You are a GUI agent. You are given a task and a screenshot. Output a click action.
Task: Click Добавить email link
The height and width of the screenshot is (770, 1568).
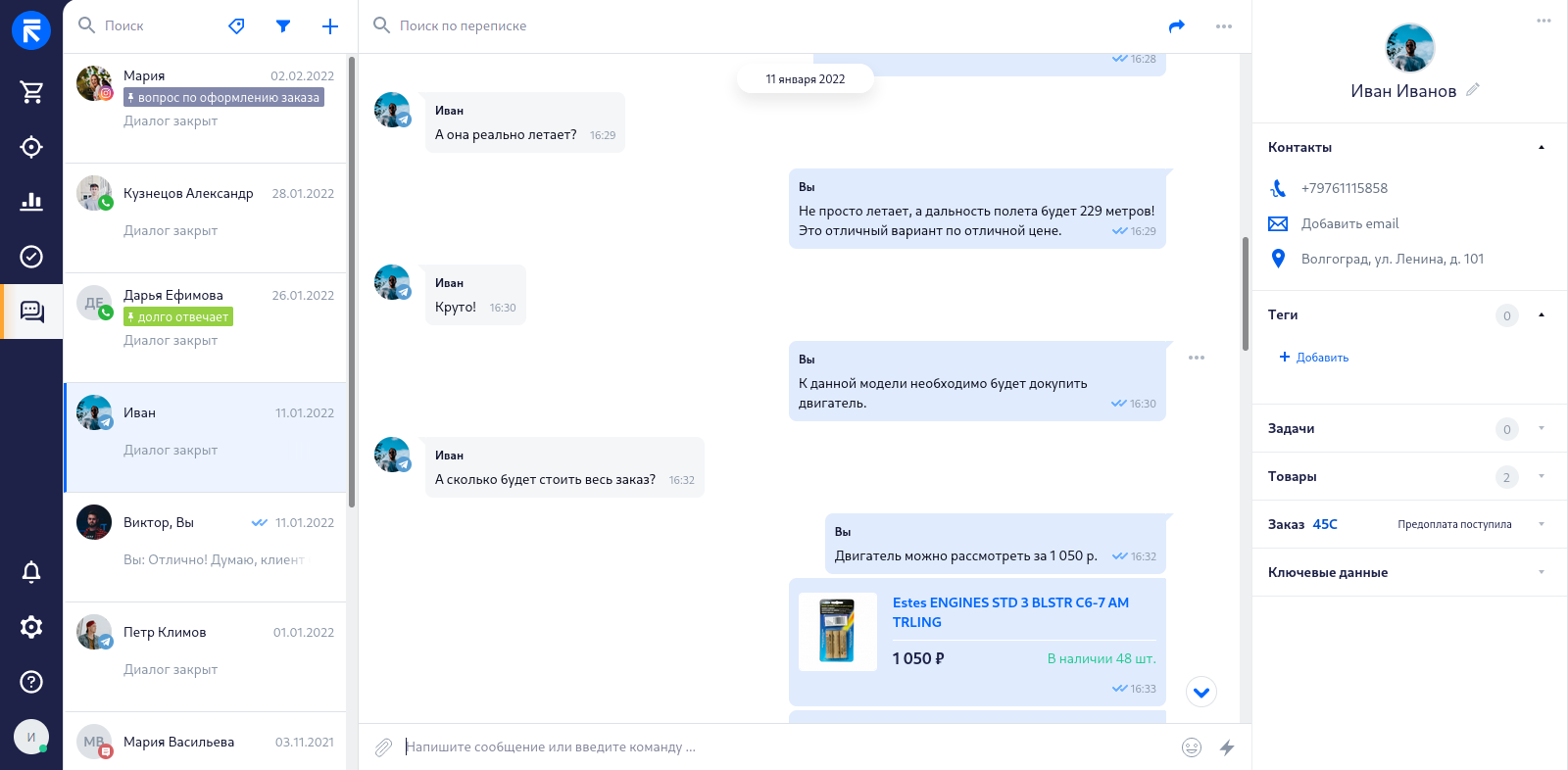[1350, 223]
